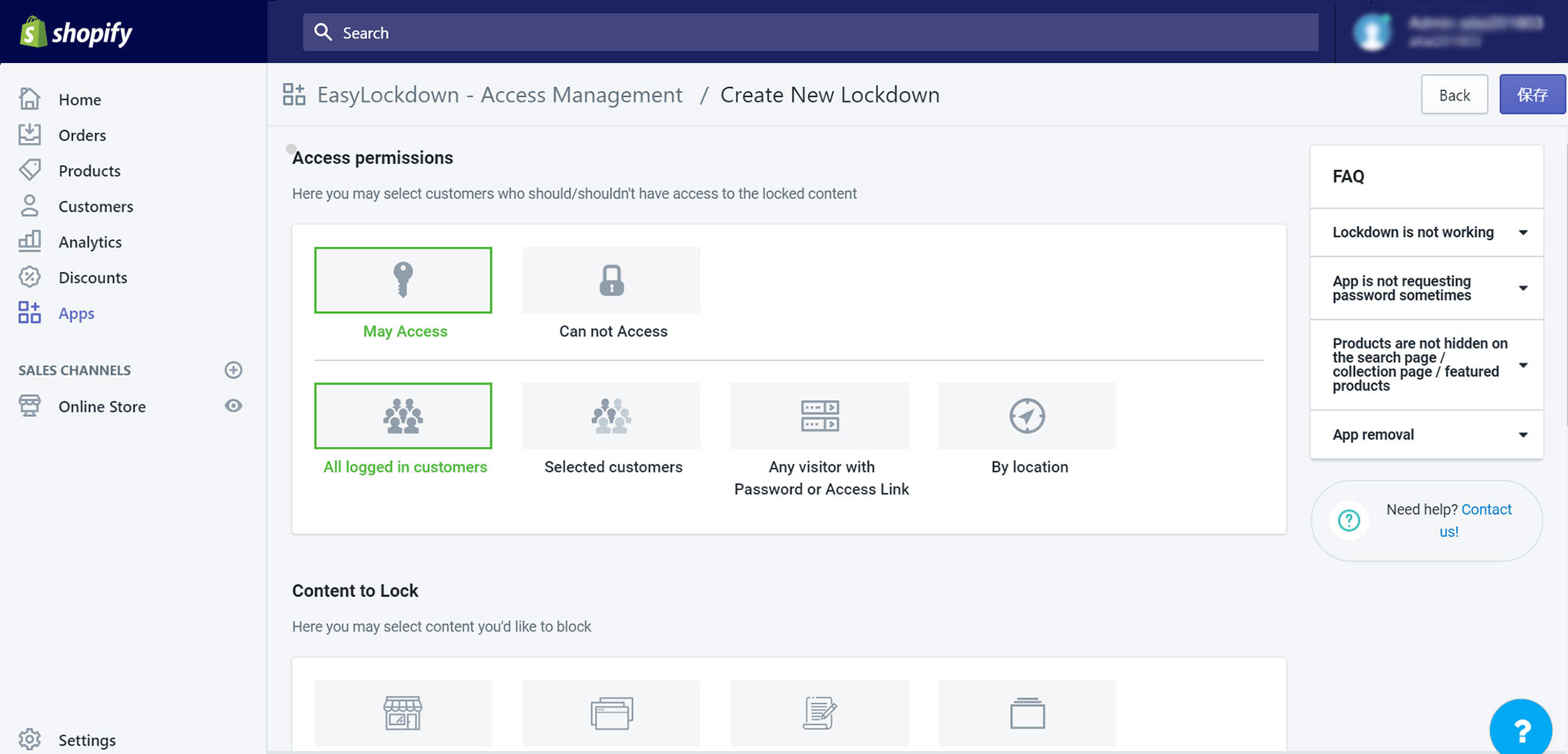The width and height of the screenshot is (1568, 754).
Task: Click the Settings gear icon
Action: tap(30, 739)
